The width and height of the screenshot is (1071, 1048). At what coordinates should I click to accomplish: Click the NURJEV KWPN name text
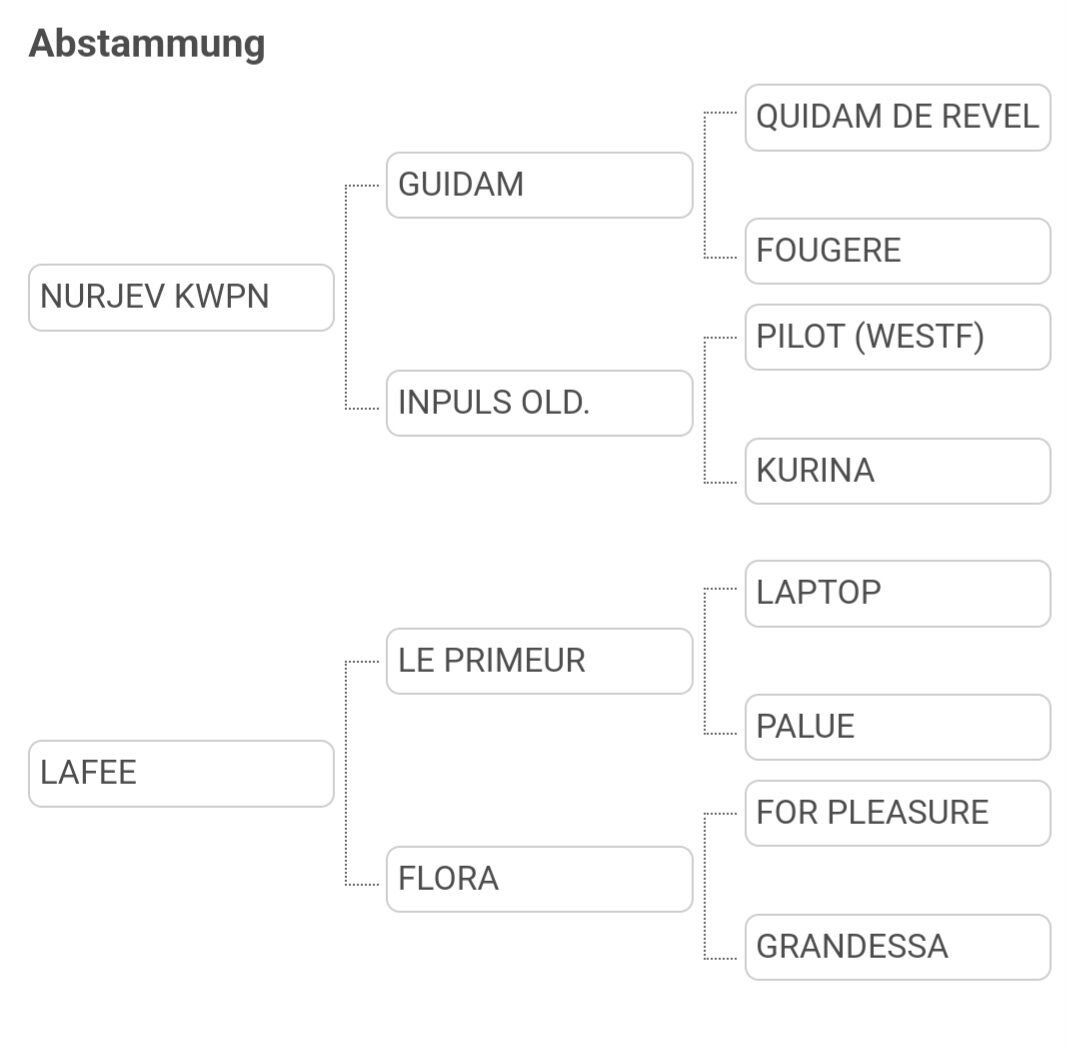pos(154,297)
